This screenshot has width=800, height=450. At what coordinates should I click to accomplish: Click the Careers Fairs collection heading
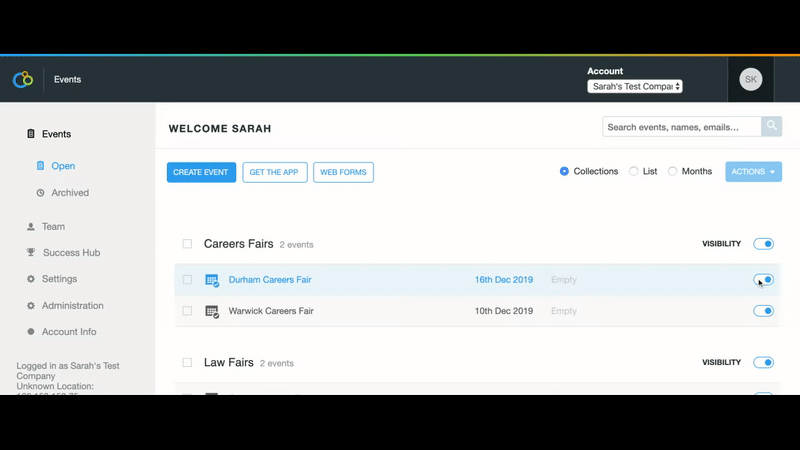tap(238, 244)
